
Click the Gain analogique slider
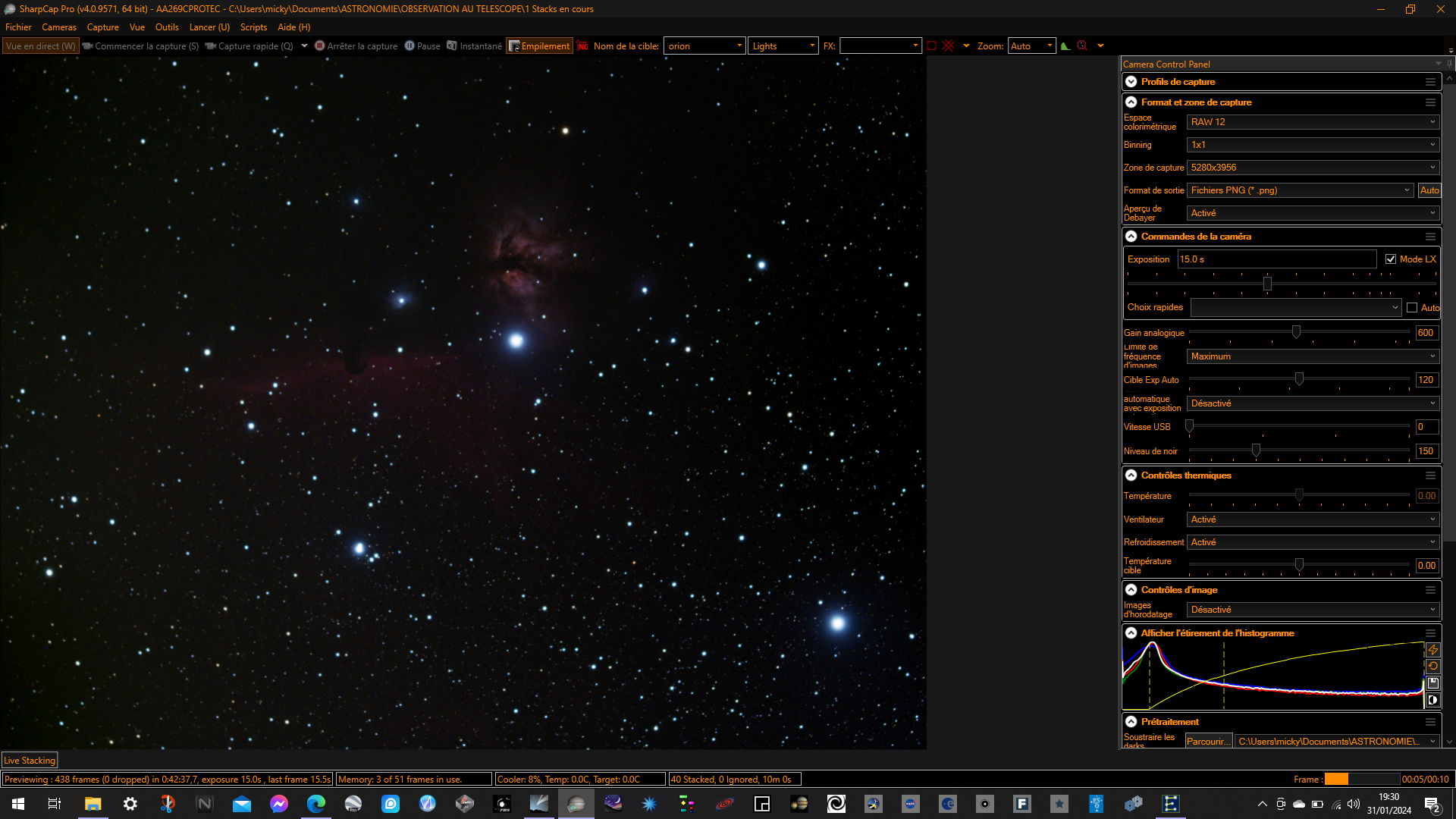click(1299, 332)
